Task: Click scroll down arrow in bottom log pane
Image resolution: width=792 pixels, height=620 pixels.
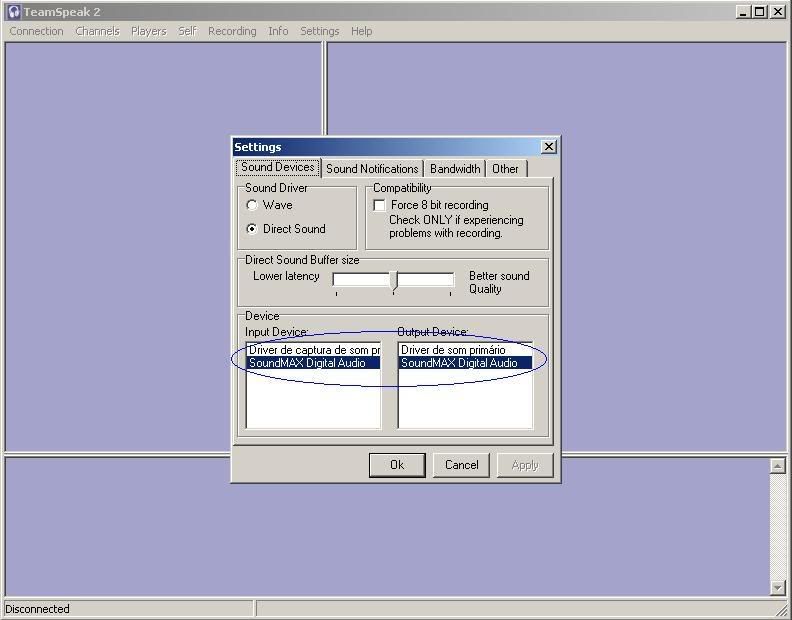Action: pos(777,587)
